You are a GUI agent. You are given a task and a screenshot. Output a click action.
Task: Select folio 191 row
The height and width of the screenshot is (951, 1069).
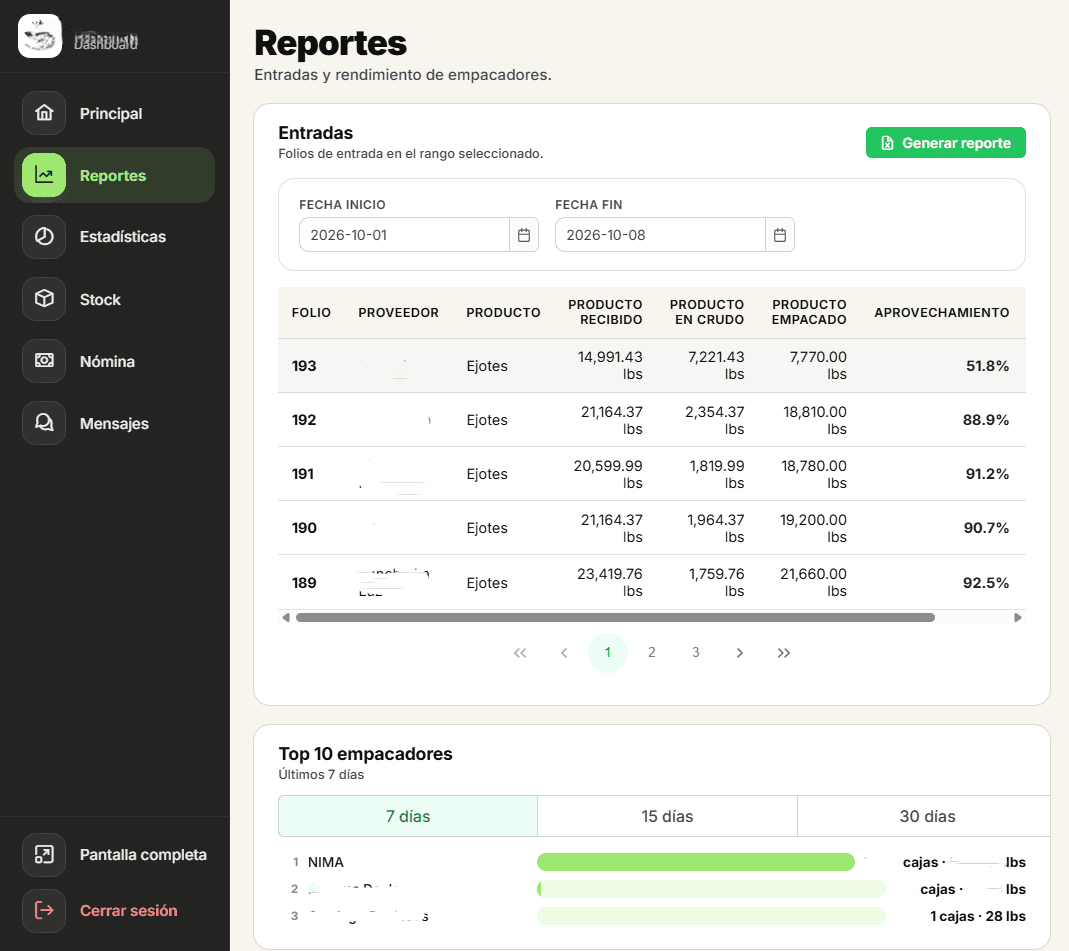[652, 474]
